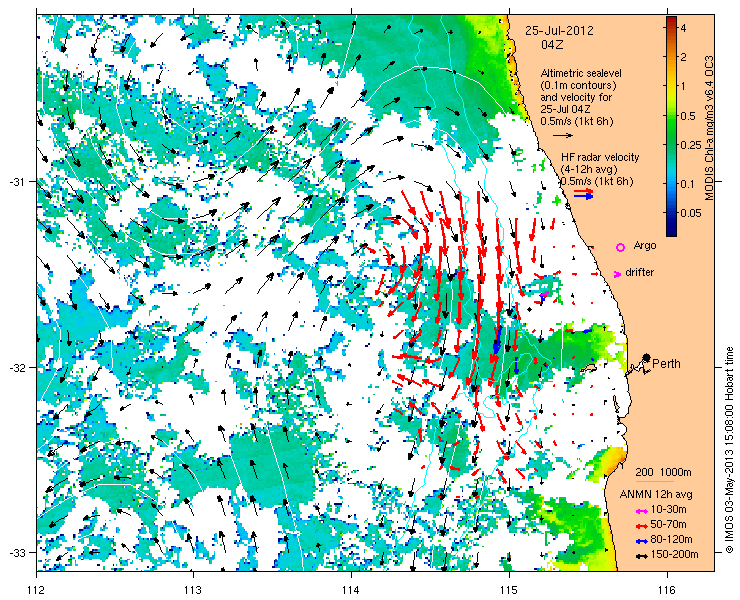Click the latitude label -31
This screenshot has width=740, height=600.
point(15,182)
